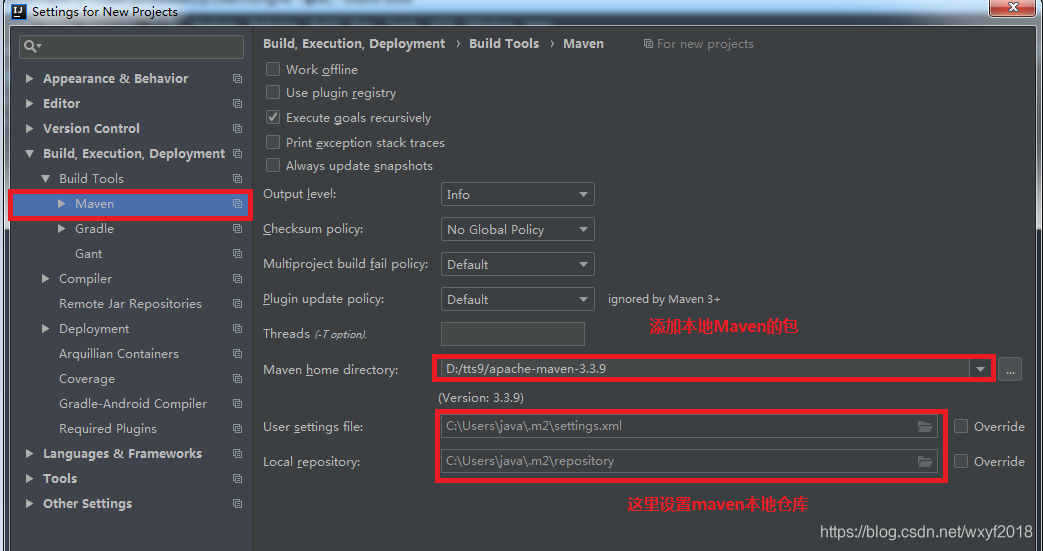The height and width of the screenshot is (551, 1043).
Task: Enable Use plugin registry checkbox
Action: 273,92
